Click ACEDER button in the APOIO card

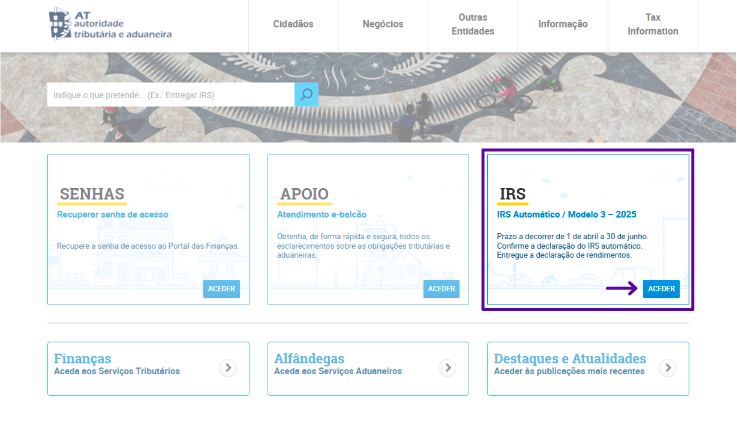pos(441,288)
